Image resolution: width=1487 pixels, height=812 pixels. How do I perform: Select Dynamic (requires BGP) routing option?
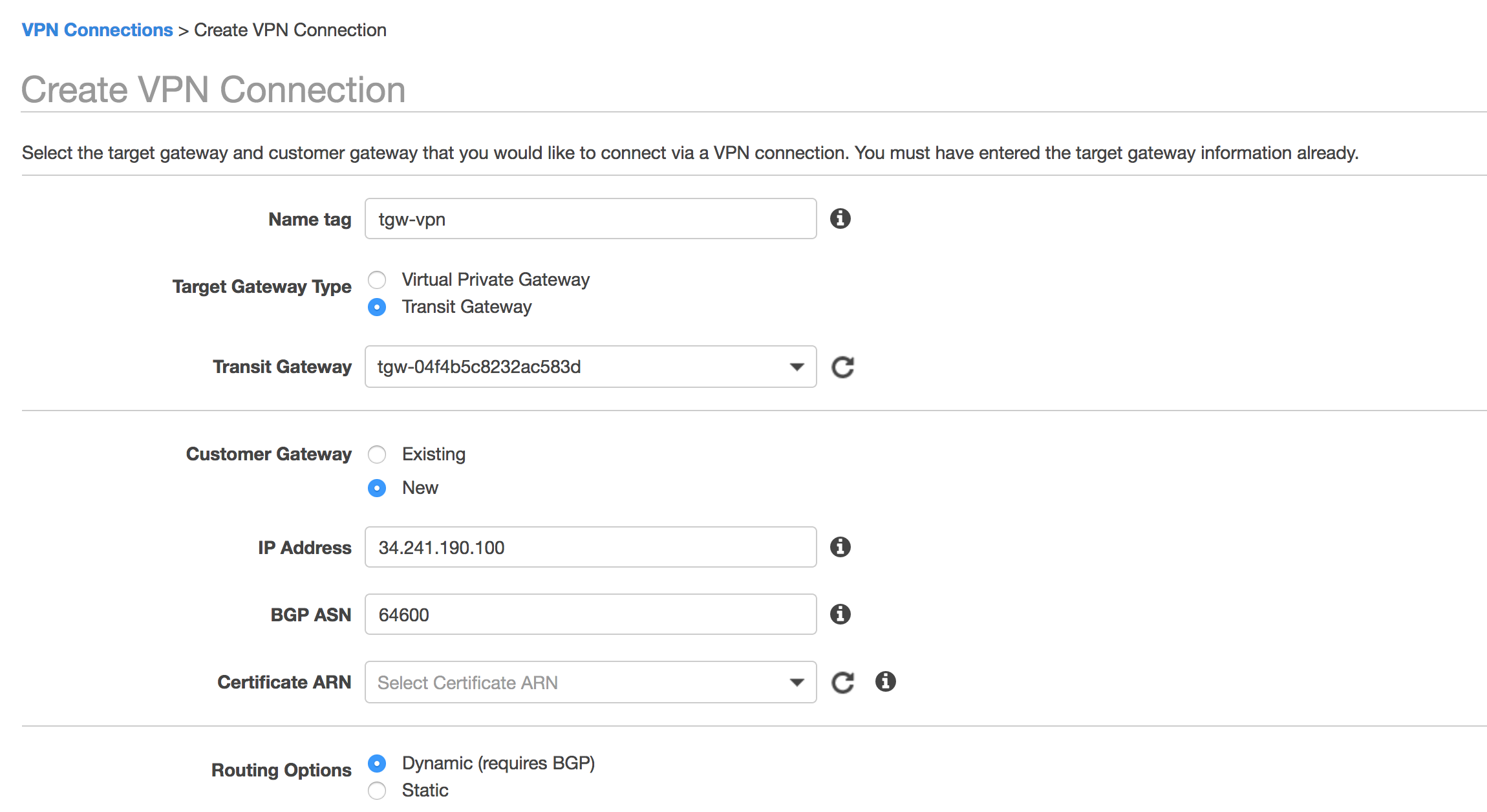[377, 764]
